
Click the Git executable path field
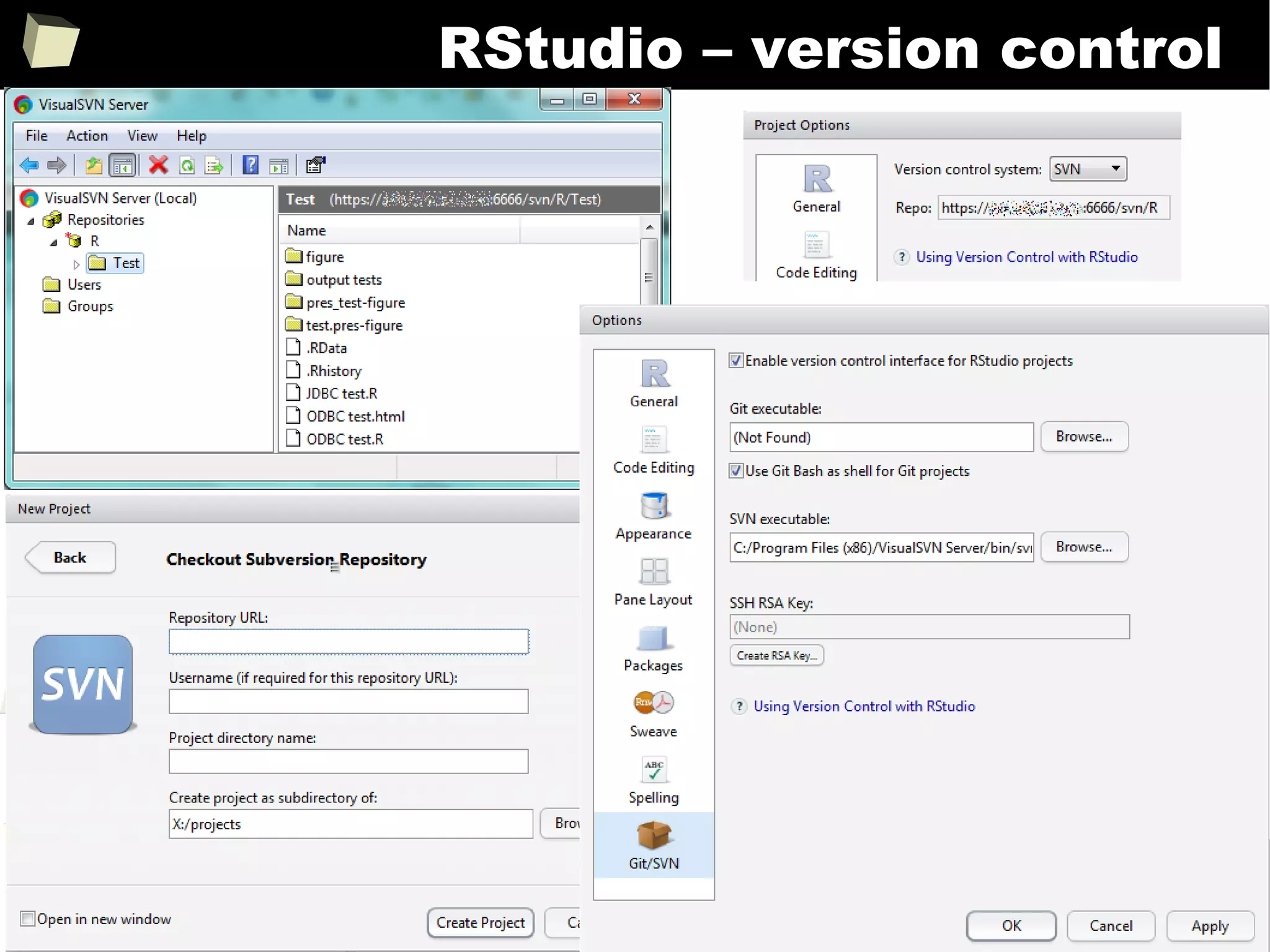[881, 437]
